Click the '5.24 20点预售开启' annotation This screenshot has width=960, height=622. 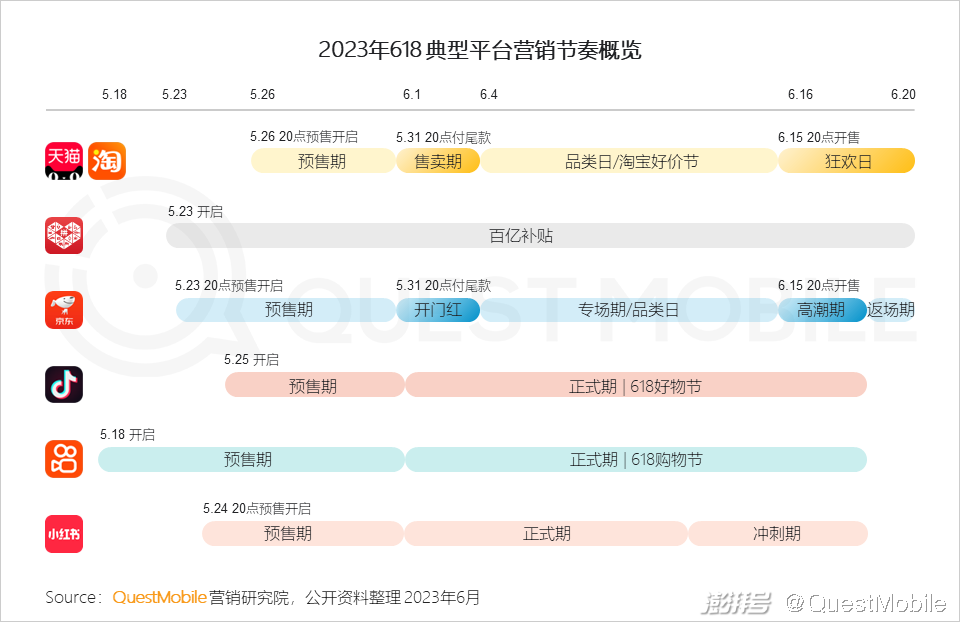[x=257, y=508]
